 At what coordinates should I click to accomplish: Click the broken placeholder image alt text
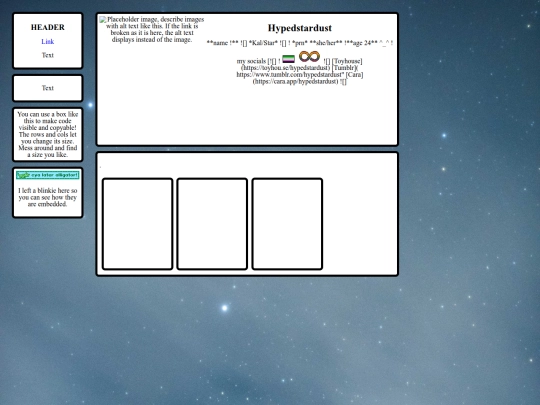coord(152,29)
